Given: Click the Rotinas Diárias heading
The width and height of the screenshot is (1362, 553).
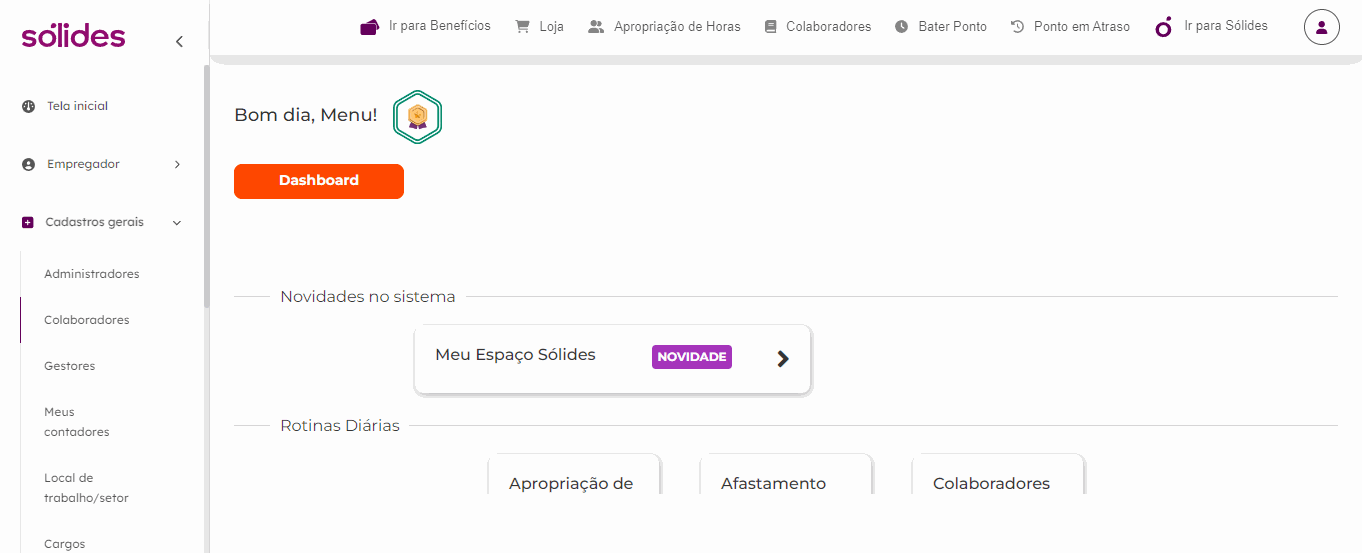Looking at the screenshot, I should click(340, 426).
